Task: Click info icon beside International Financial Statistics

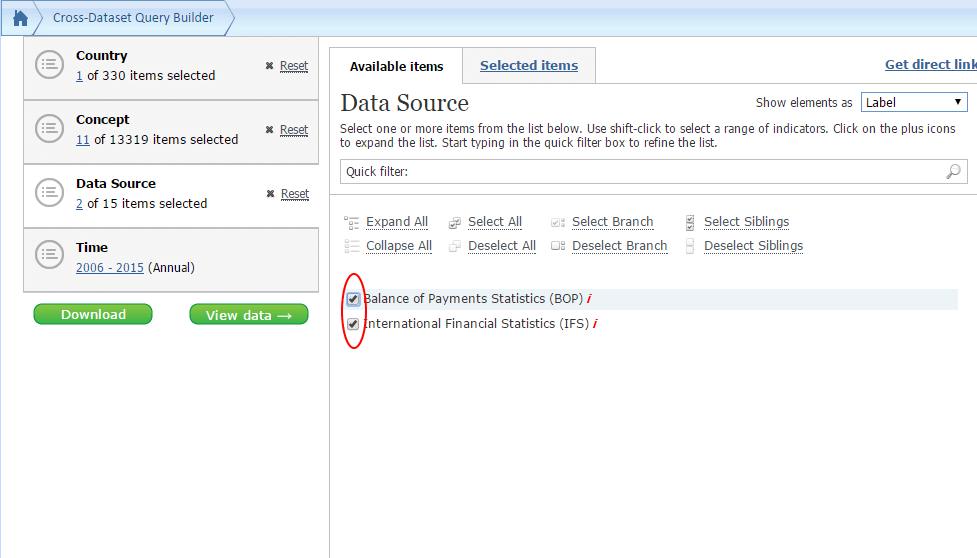Action: (595, 324)
